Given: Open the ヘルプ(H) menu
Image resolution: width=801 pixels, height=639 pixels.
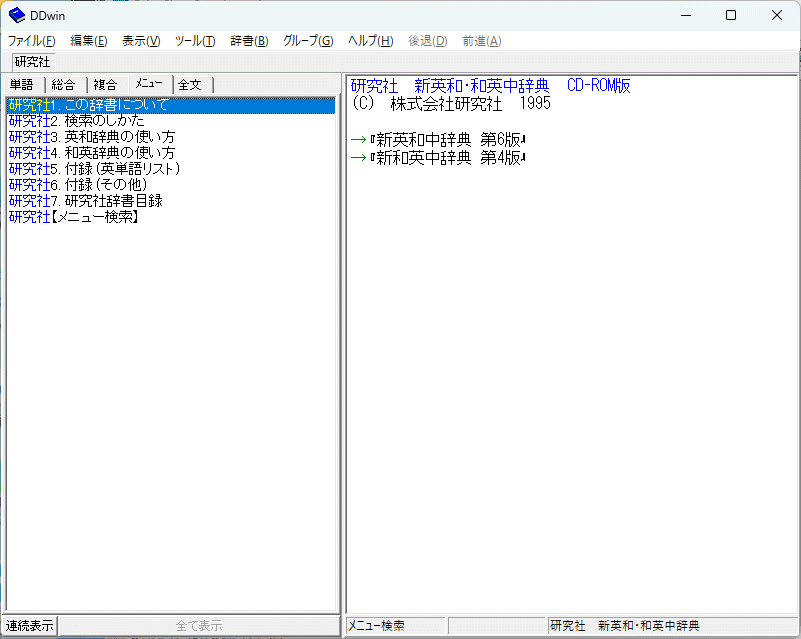Looking at the screenshot, I should coord(371,41).
